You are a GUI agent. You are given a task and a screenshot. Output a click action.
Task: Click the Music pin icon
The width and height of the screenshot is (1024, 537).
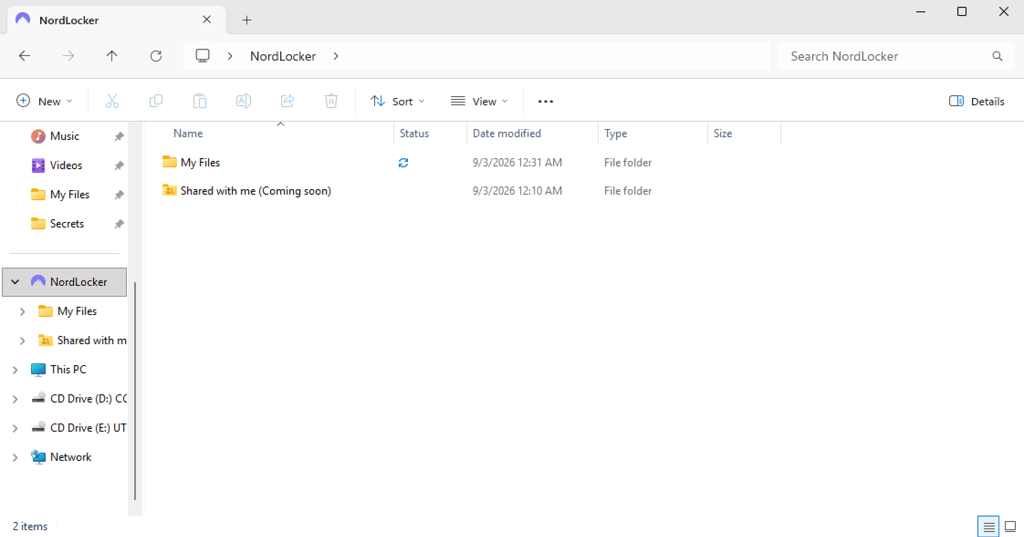119,137
